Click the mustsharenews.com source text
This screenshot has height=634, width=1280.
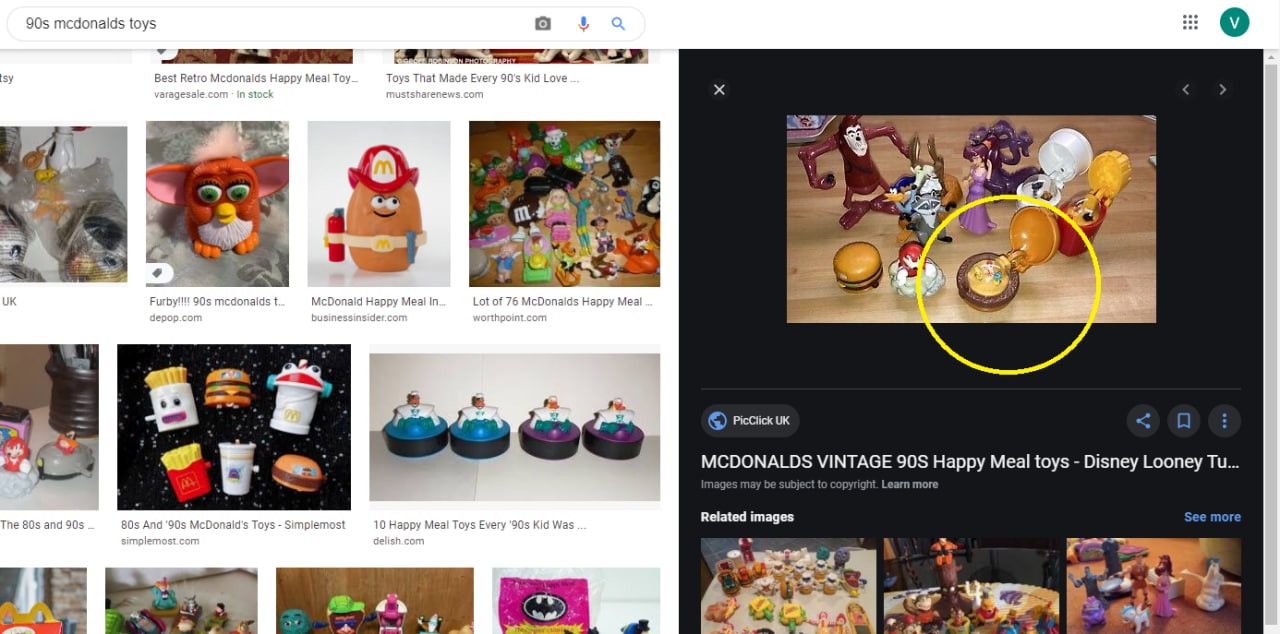coord(434,94)
